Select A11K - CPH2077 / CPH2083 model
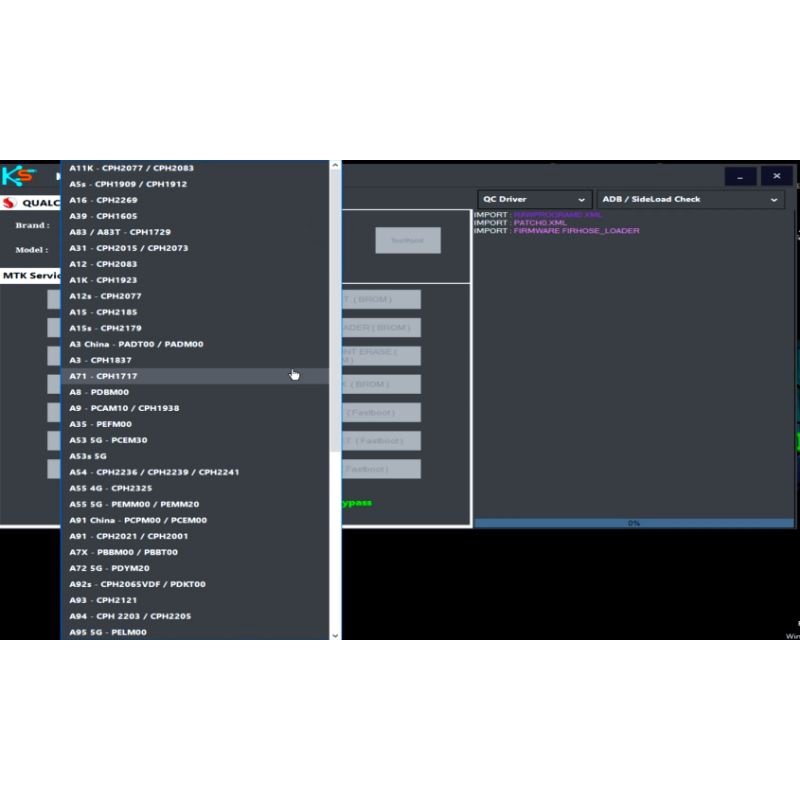Screen dimensions: 800x800 [x=195, y=168]
